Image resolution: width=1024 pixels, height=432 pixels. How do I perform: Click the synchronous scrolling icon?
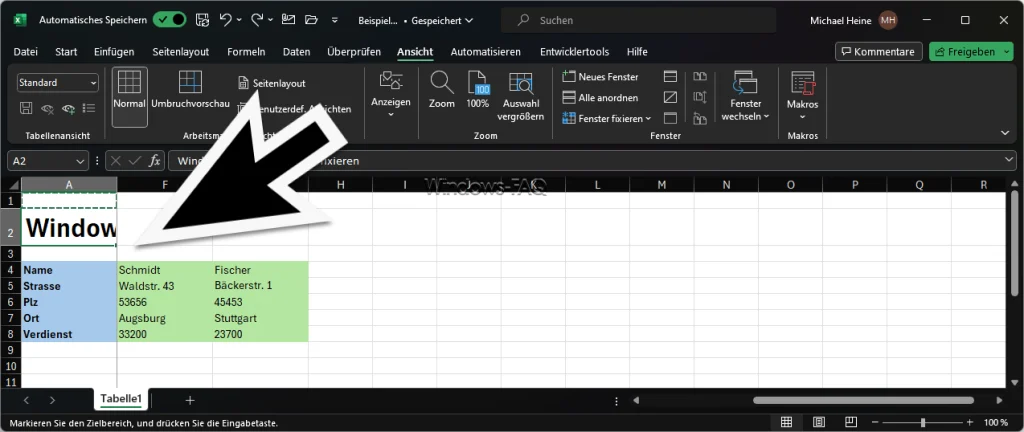(x=700, y=97)
